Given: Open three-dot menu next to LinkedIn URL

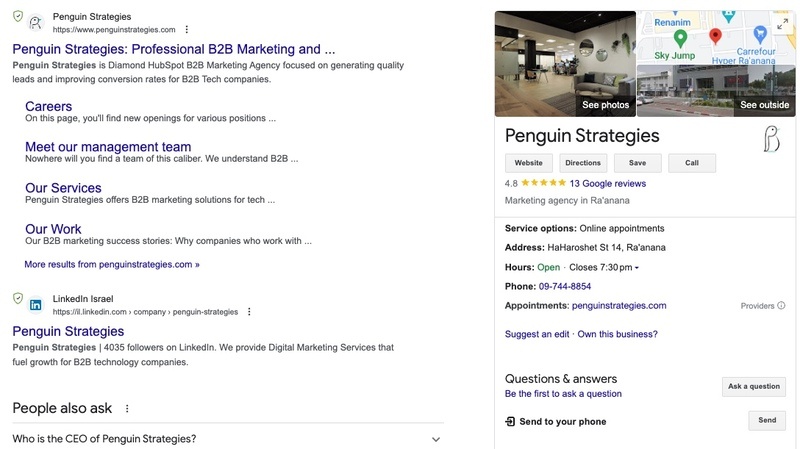Looking at the screenshot, I should tap(249, 312).
